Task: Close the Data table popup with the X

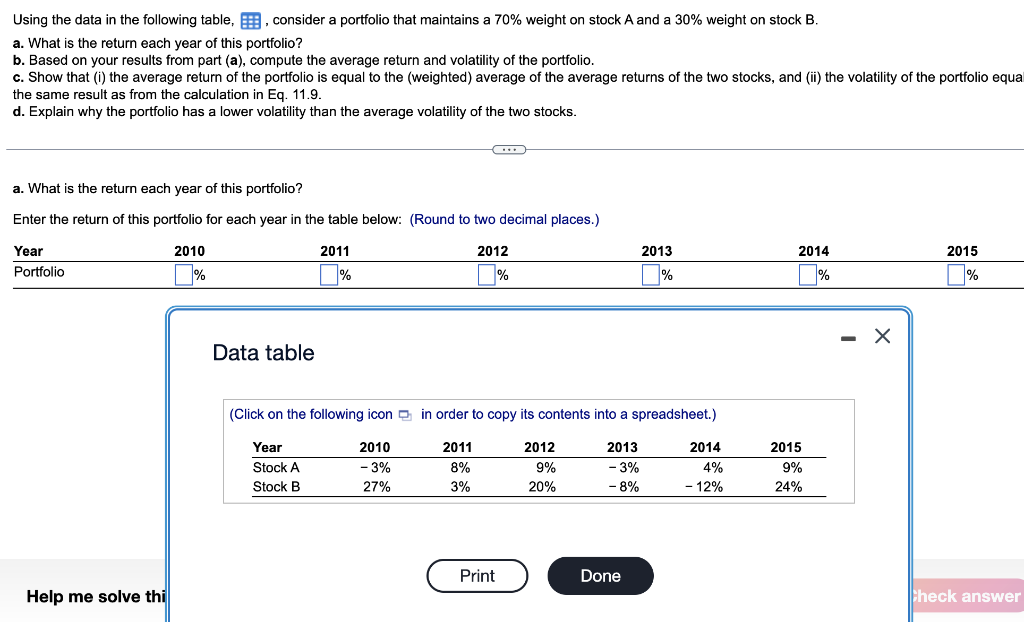Action: (882, 336)
